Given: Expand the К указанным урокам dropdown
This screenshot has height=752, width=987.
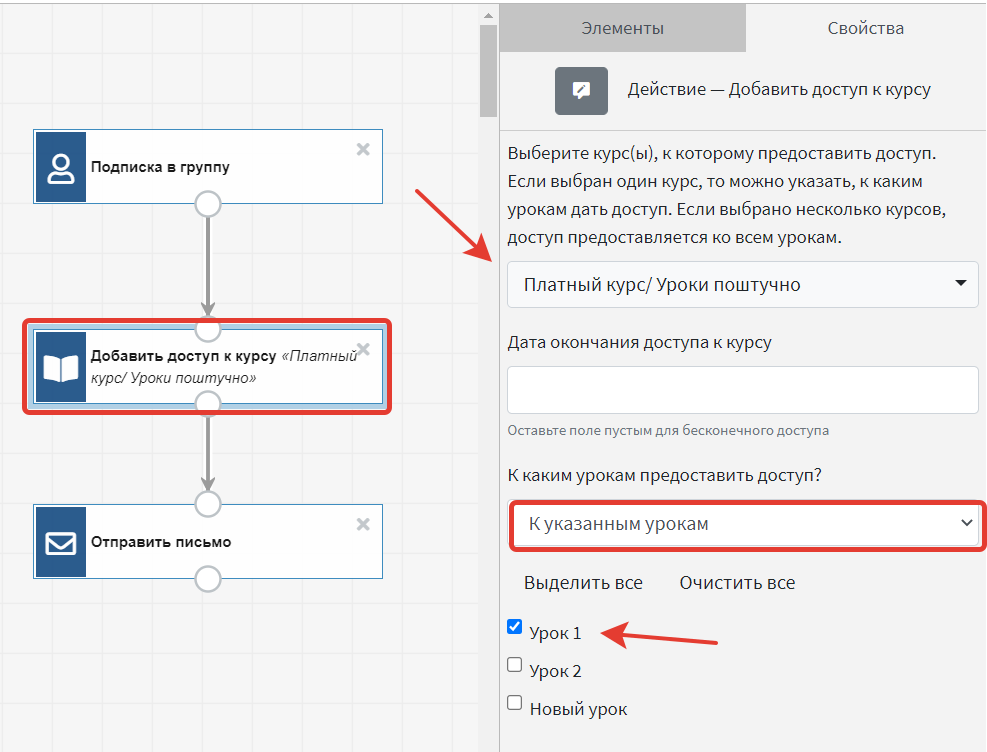Looking at the screenshot, I should (x=744, y=523).
